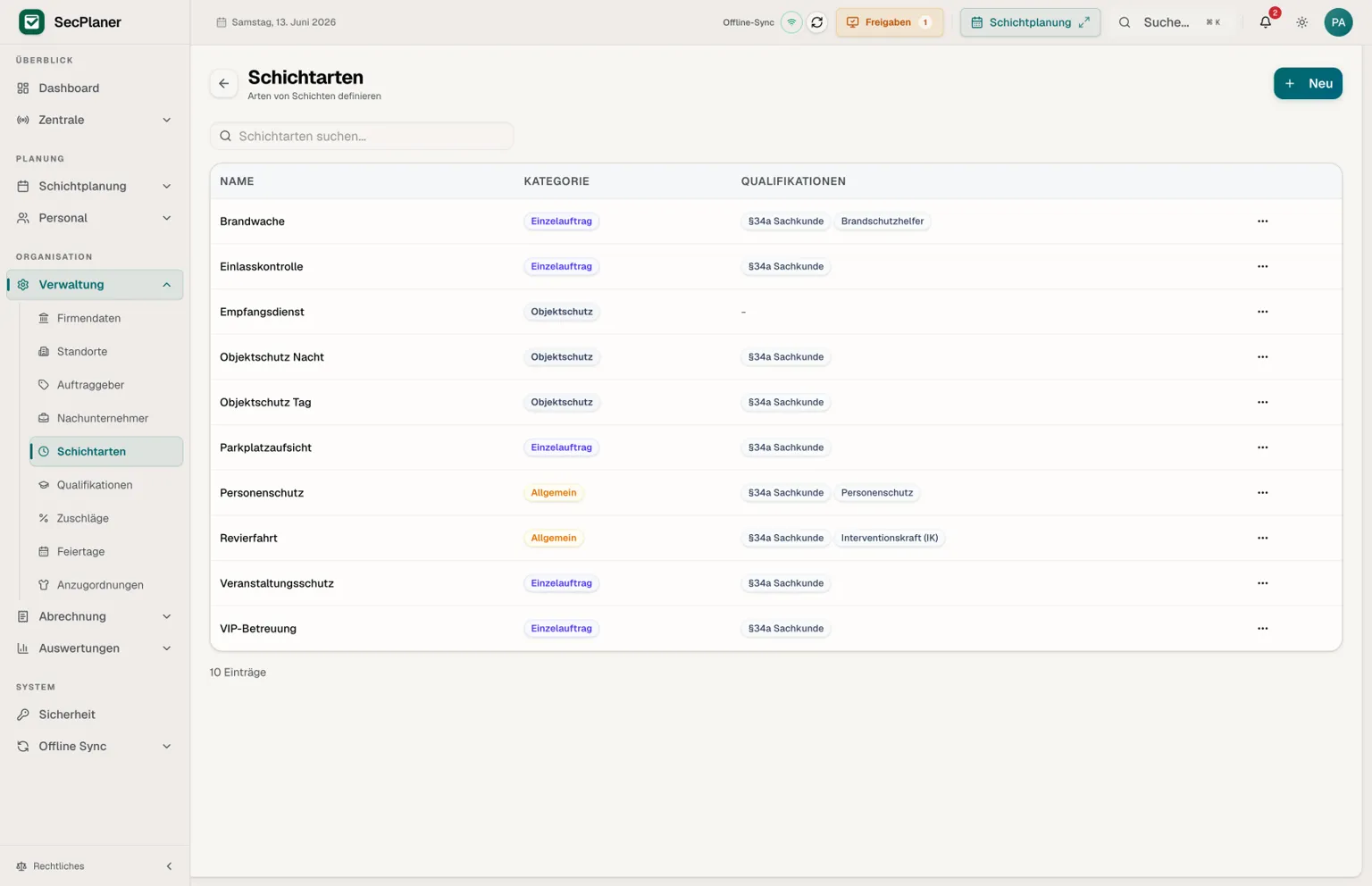The height and width of the screenshot is (886, 1372).
Task: Click the Schichtarten clock icon in sidebar
Action: 44,452
